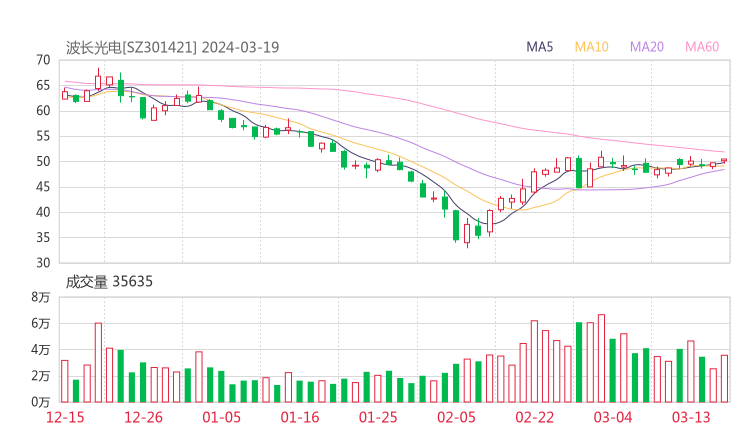Click the 02-22 date label
This screenshot has height=440, width=740.
point(534,417)
